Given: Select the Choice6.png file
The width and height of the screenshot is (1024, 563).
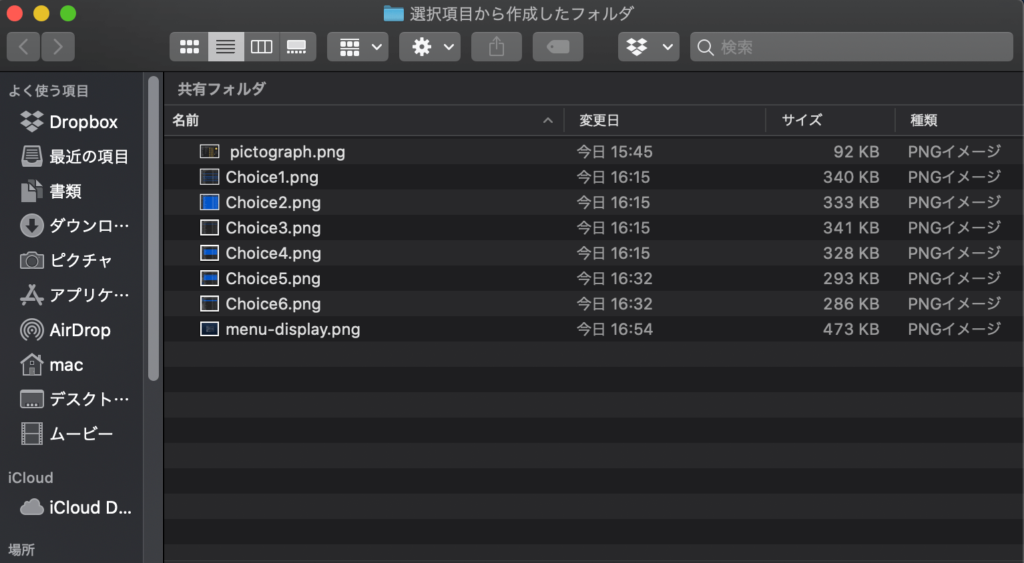Looking at the screenshot, I should [594, 304].
